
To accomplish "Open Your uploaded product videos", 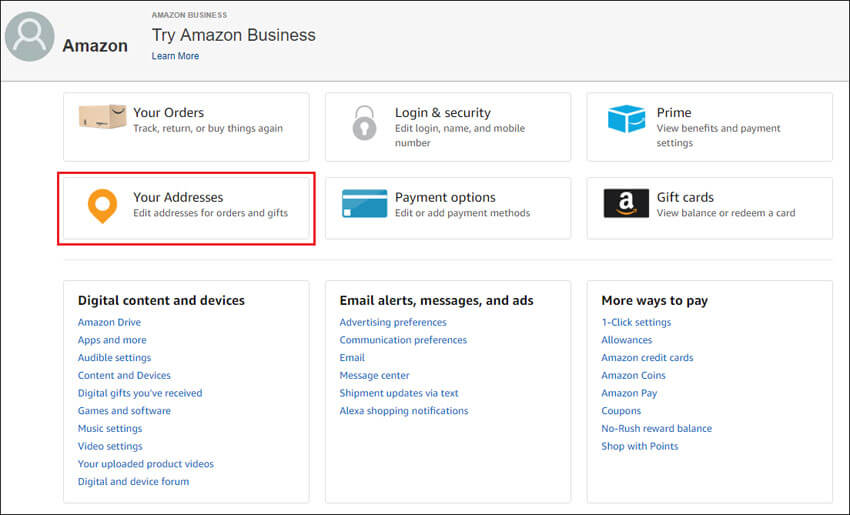I will (x=146, y=464).
